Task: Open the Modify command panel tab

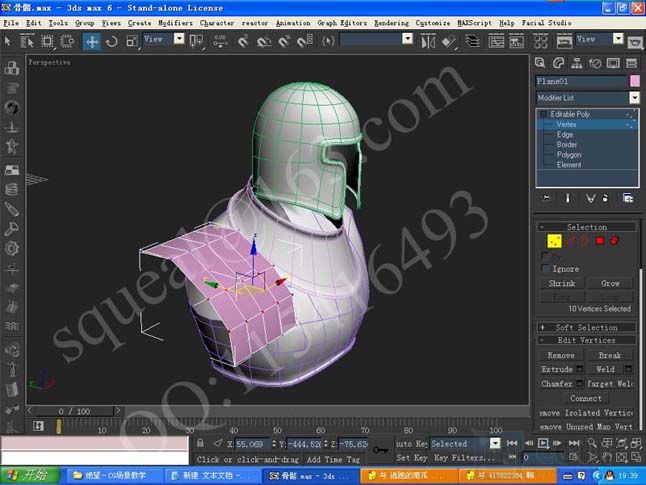Action: pyautogui.click(x=558, y=63)
